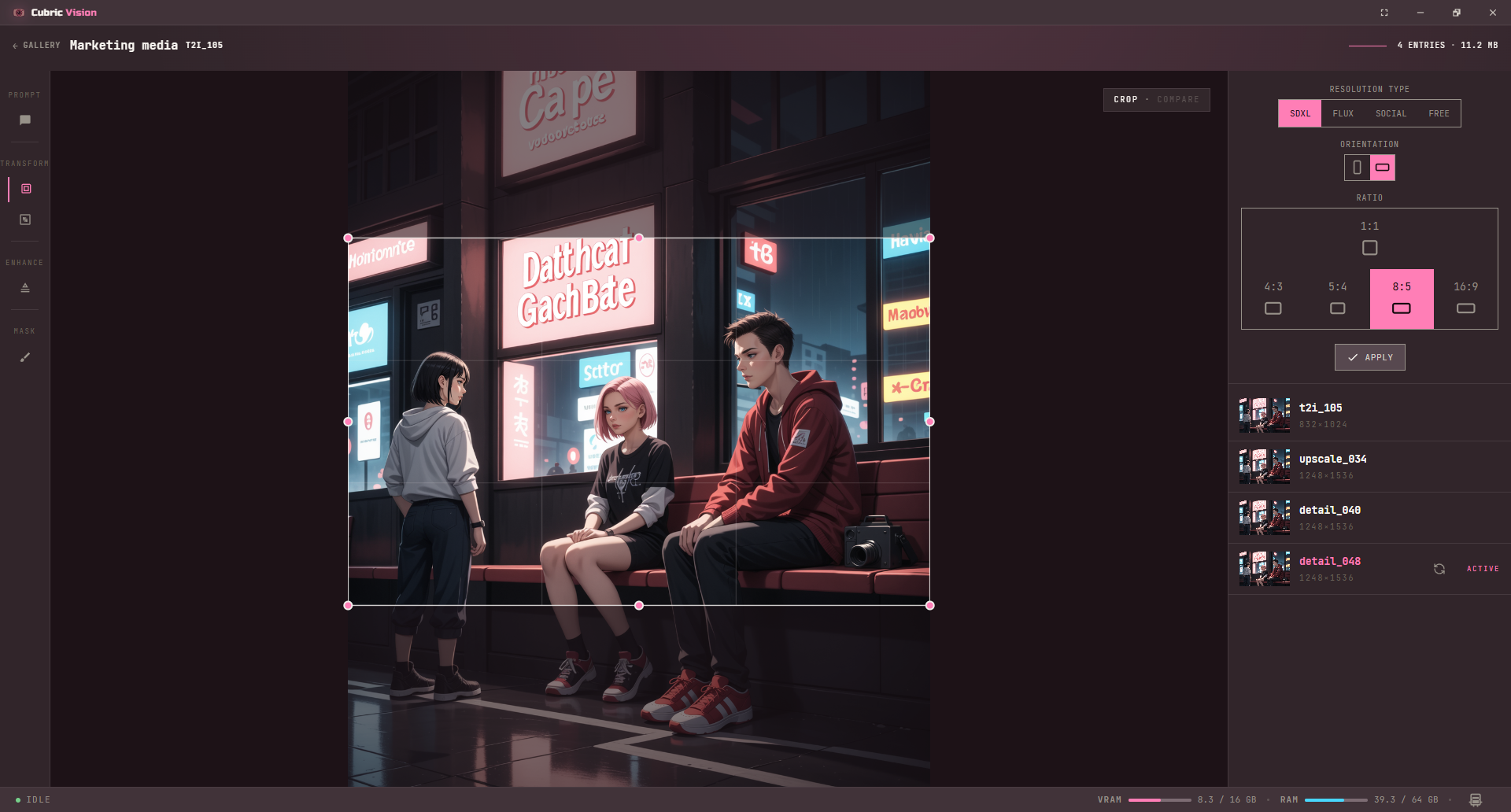The image size is (1511, 812).
Task: Choose FREE resolution type
Action: tap(1439, 113)
